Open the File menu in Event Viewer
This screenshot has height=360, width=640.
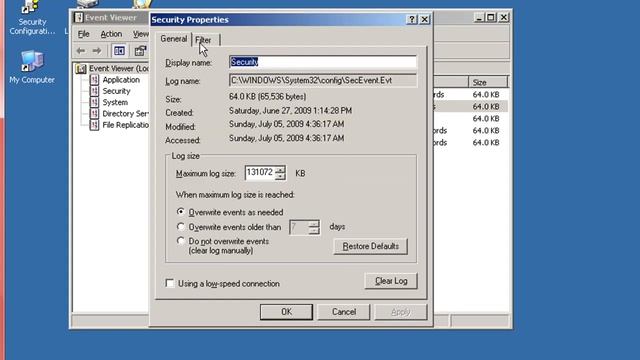84,34
